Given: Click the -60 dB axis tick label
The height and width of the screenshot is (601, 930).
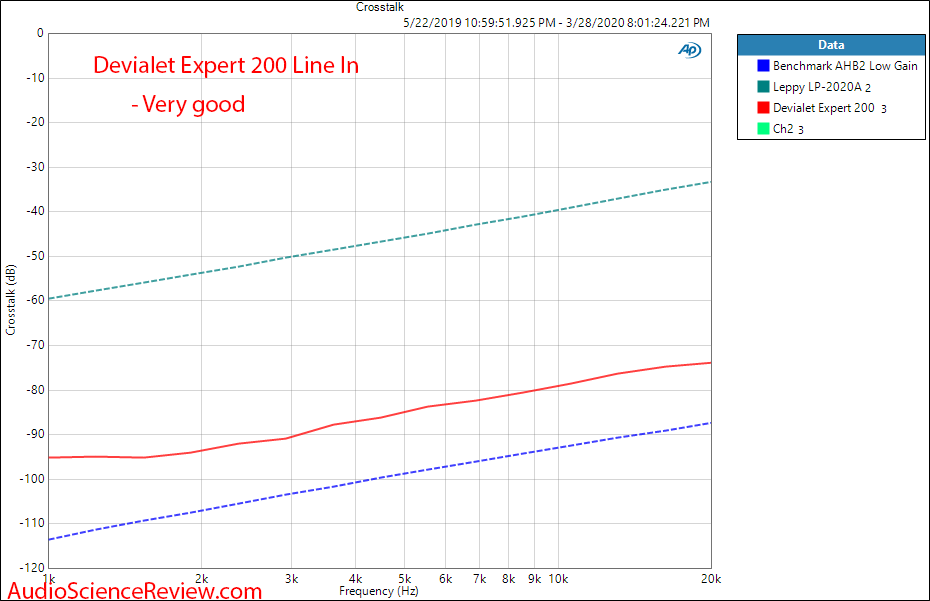Looking at the screenshot, I should 35,300.
